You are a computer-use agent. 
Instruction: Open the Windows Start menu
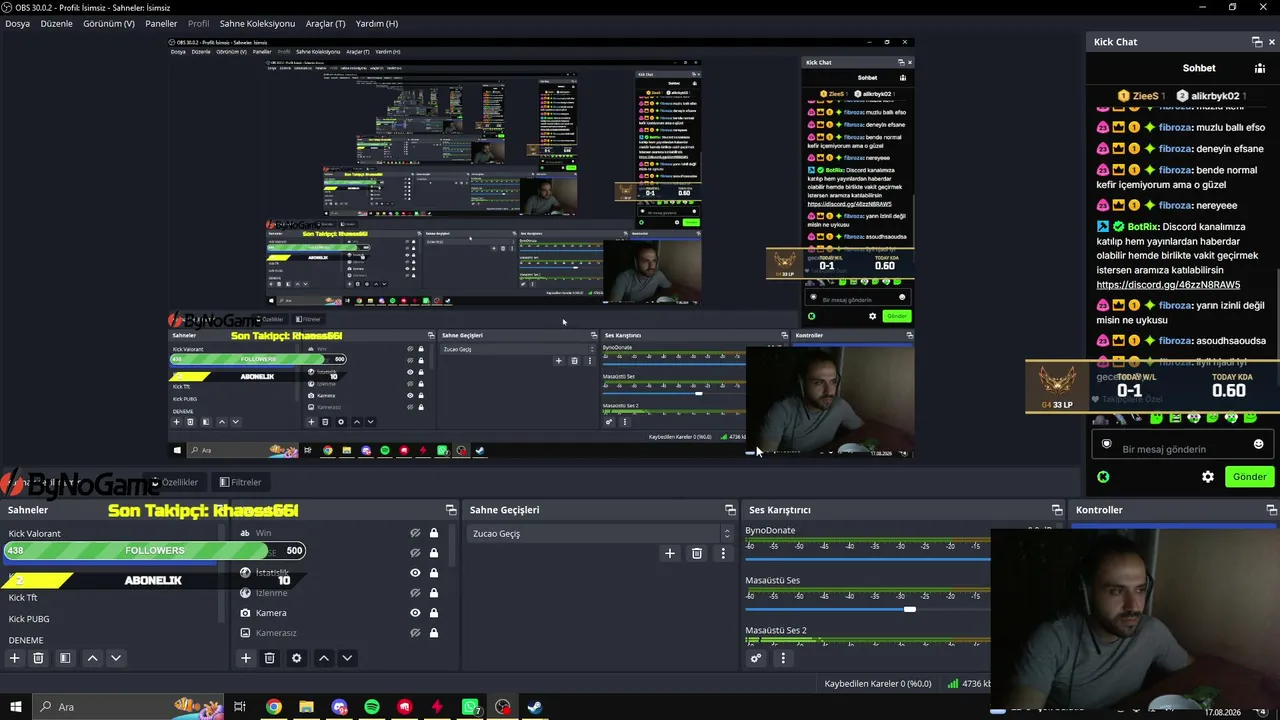(x=15, y=707)
